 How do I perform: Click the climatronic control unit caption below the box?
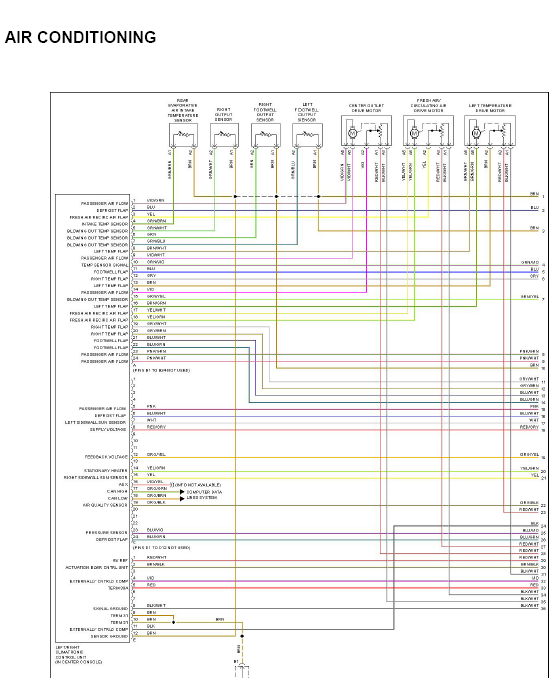[78, 655]
